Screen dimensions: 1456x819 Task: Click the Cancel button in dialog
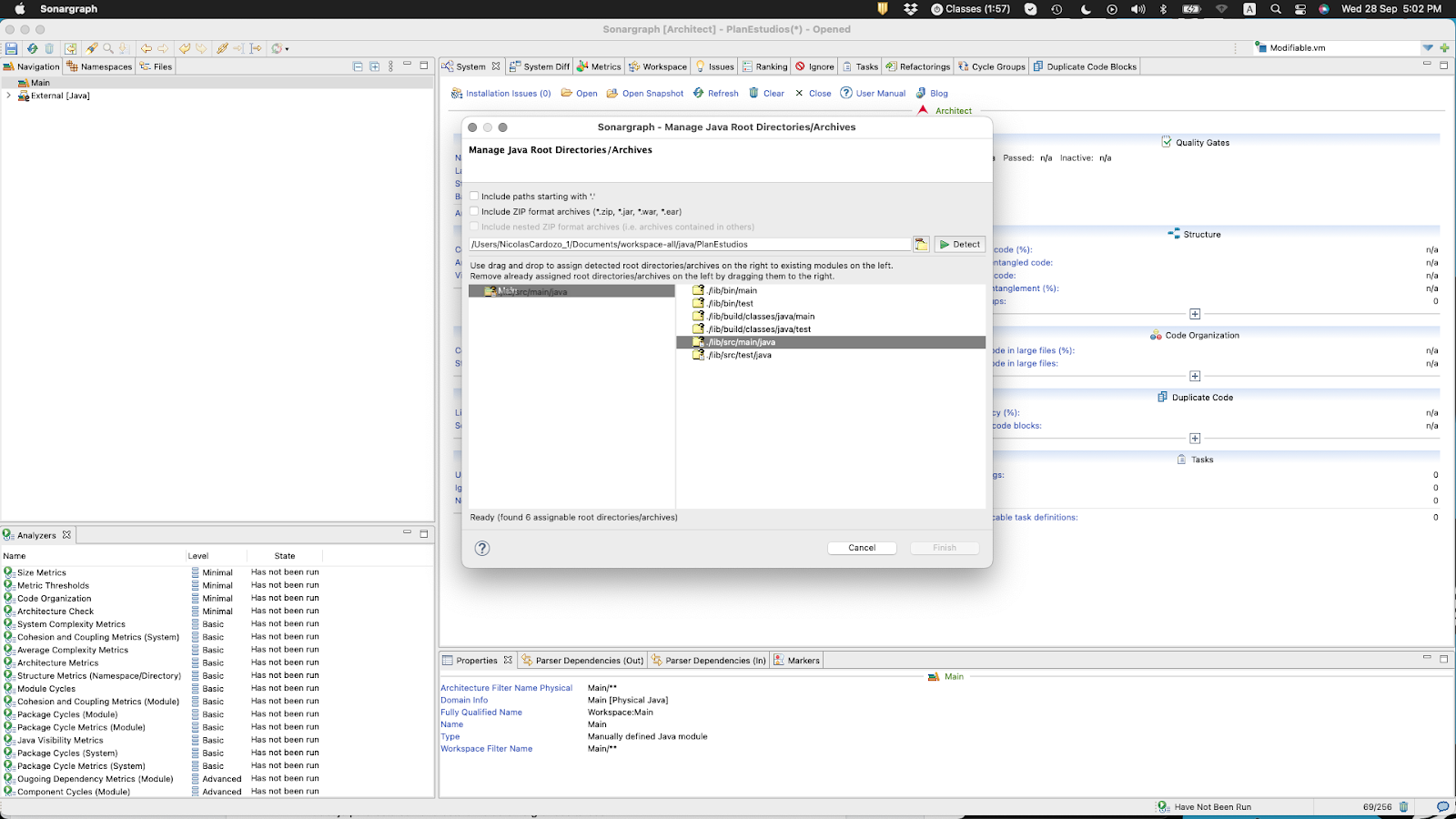pyautogui.click(x=862, y=548)
